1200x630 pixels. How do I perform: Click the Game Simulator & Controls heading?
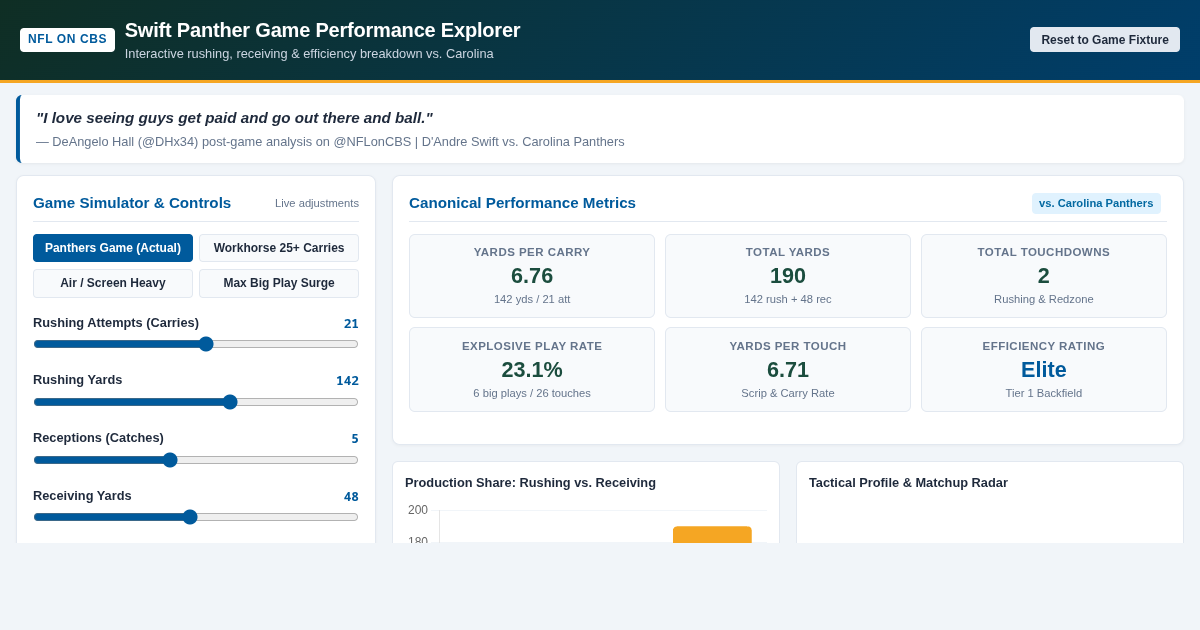(132, 203)
